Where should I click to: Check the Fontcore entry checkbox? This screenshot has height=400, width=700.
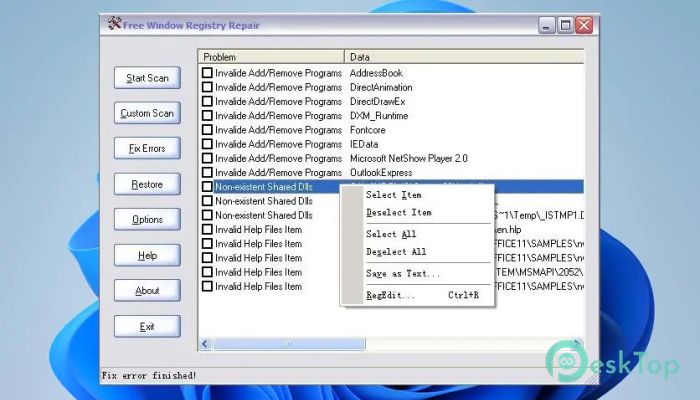[207, 130]
